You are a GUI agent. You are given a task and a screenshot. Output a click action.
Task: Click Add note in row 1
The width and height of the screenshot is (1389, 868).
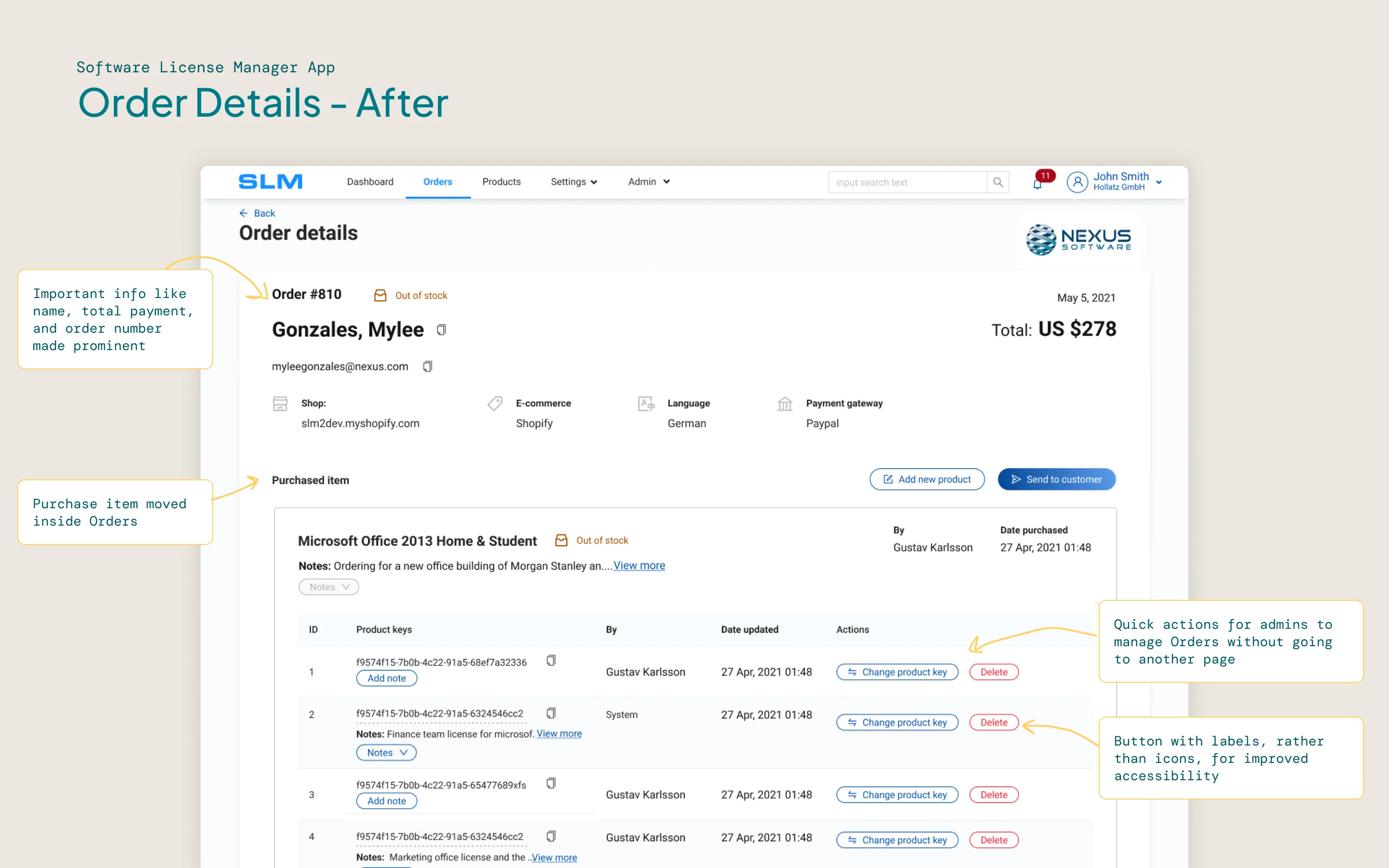(x=386, y=678)
